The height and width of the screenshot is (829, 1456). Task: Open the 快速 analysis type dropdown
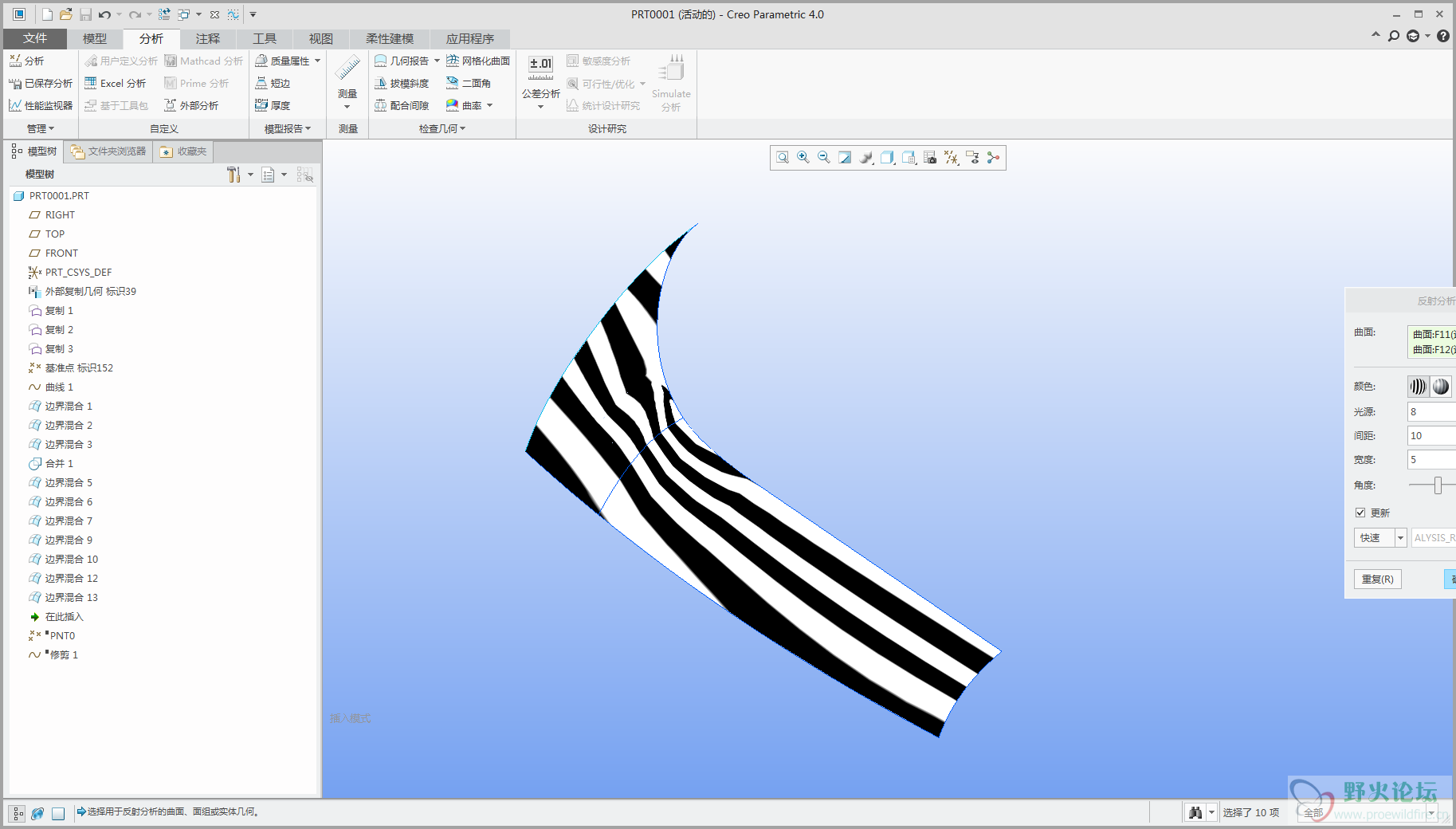tap(1400, 538)
